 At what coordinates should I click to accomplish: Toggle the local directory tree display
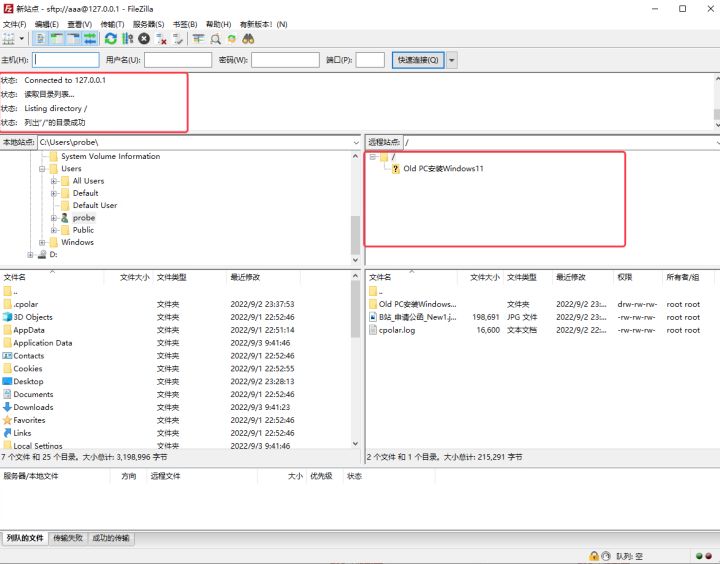coord(57,38)
